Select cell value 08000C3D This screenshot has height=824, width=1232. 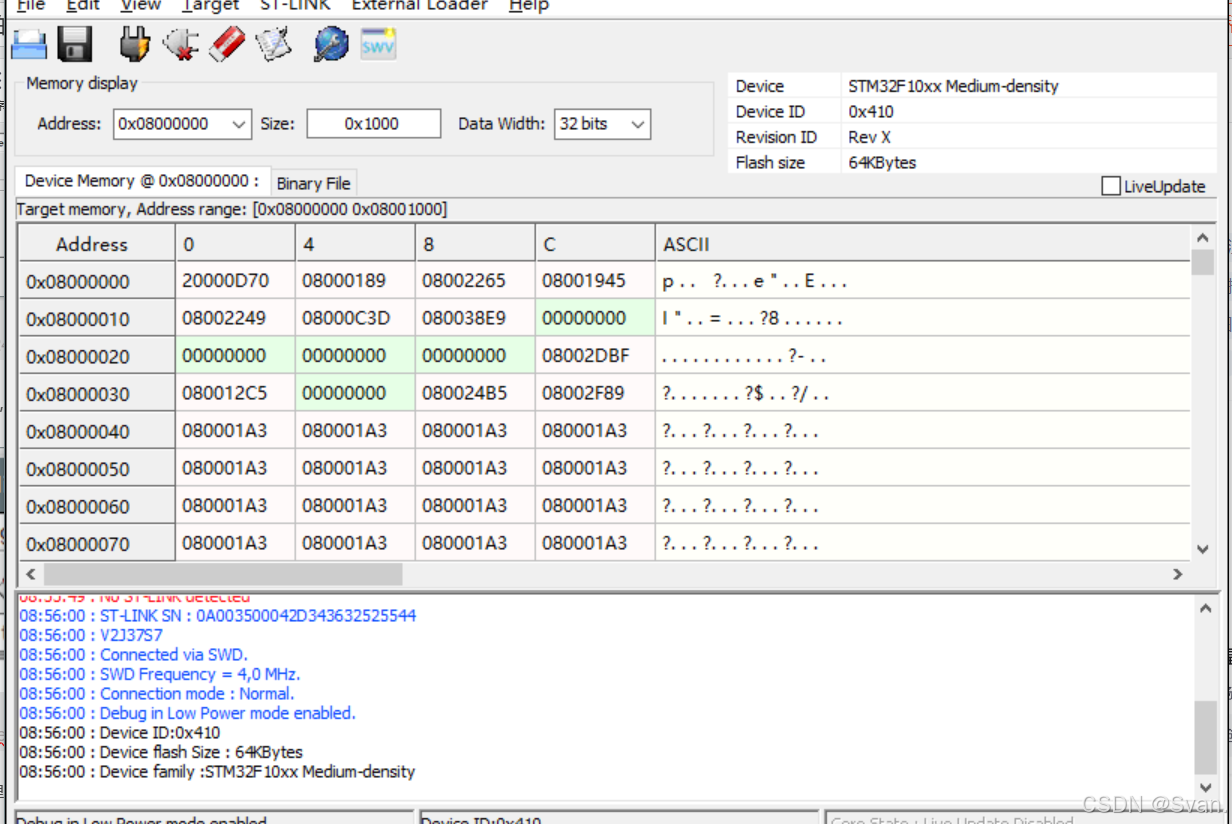coord(355,318)
